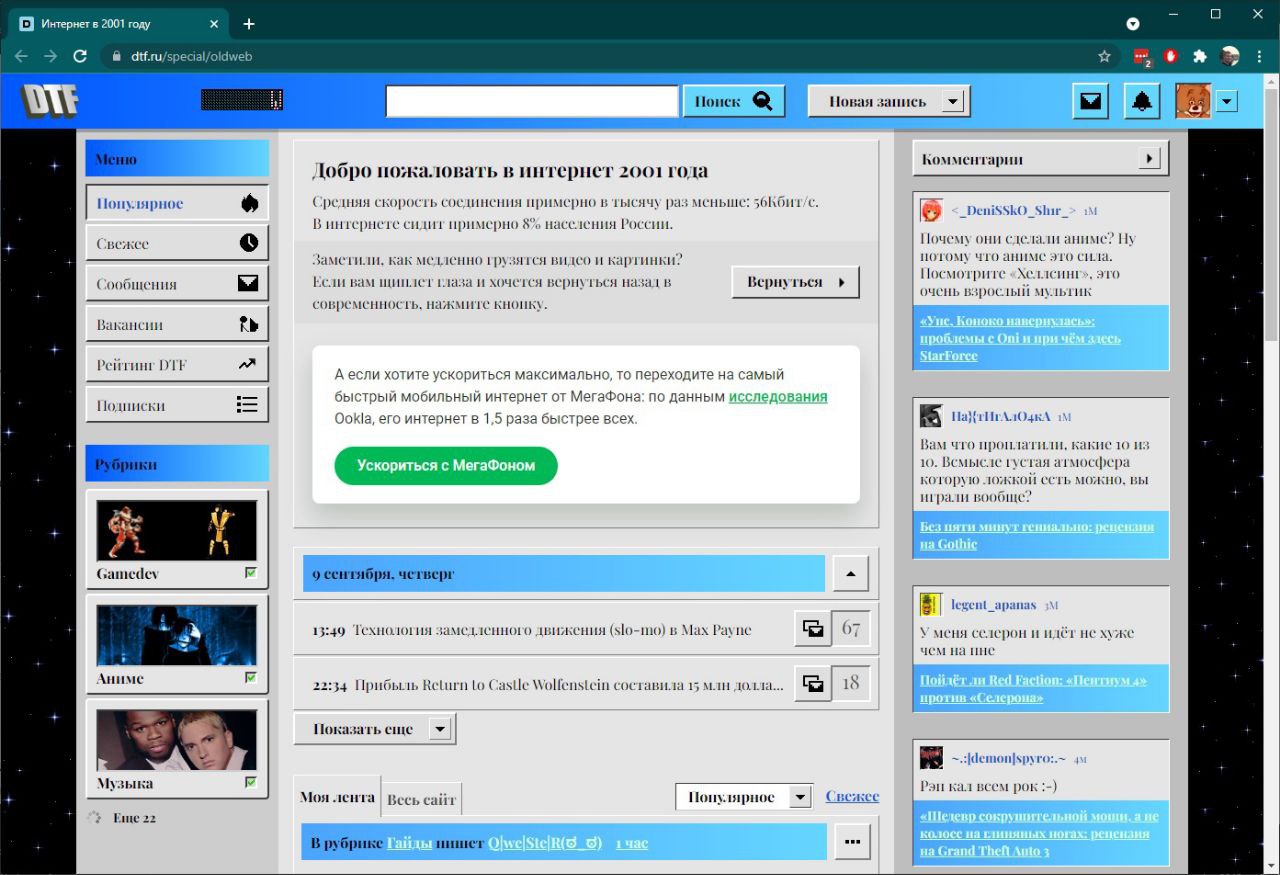Expand the Комментарии panel arrow
1280x875 pixels.
(x=1150, y=158)
